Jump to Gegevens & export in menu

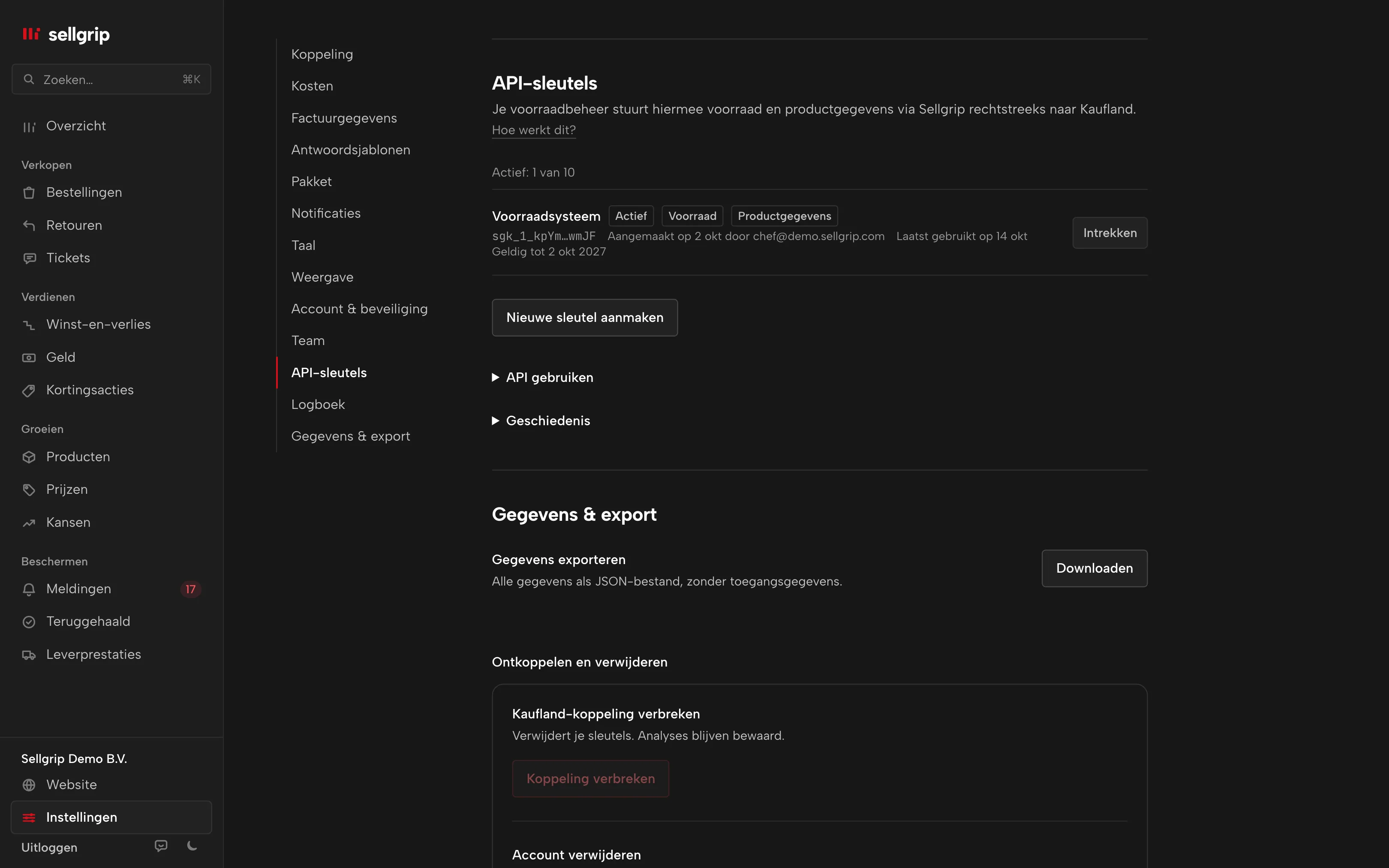(351, 436)
